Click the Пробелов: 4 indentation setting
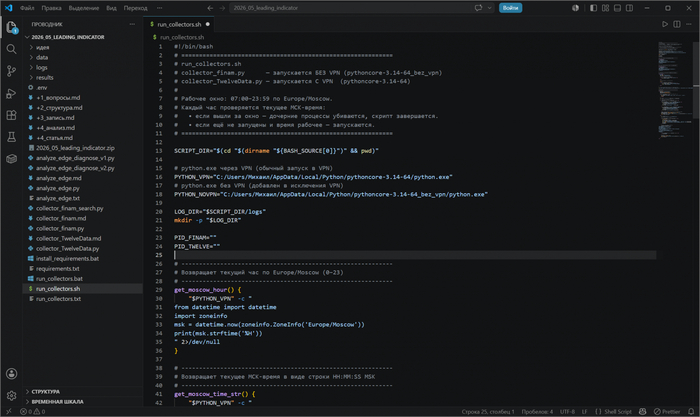This screenshot has height=417, width=700. 537,412
